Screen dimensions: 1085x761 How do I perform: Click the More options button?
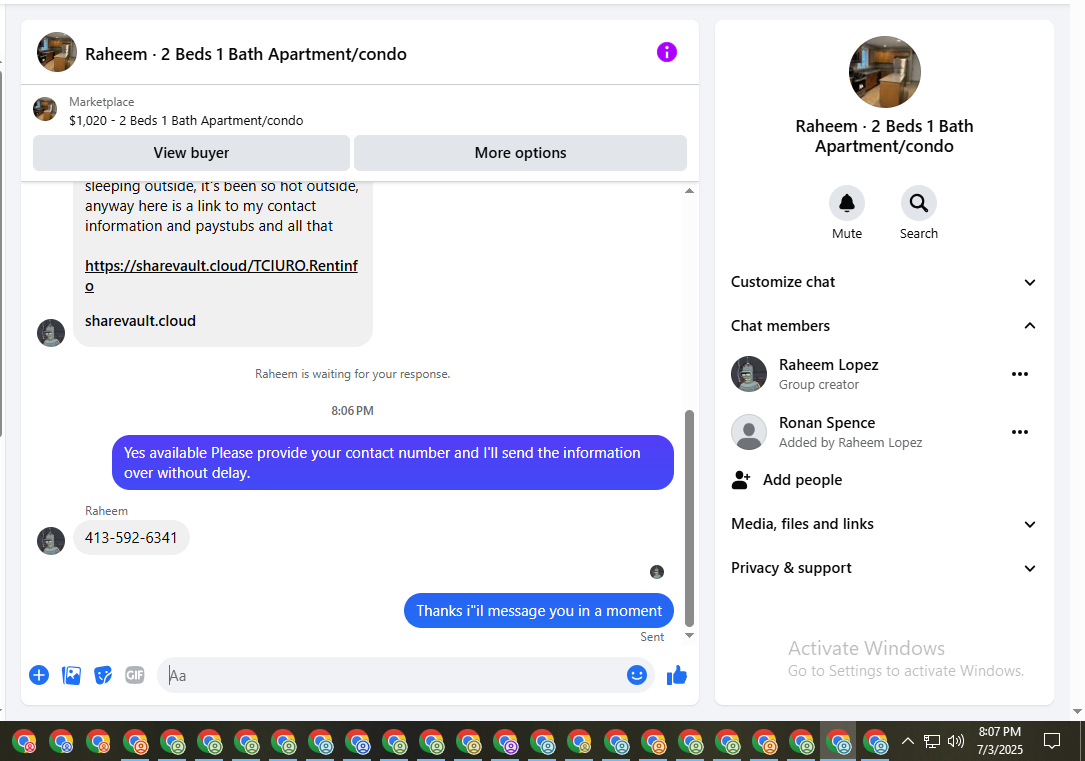pos(520,153)
